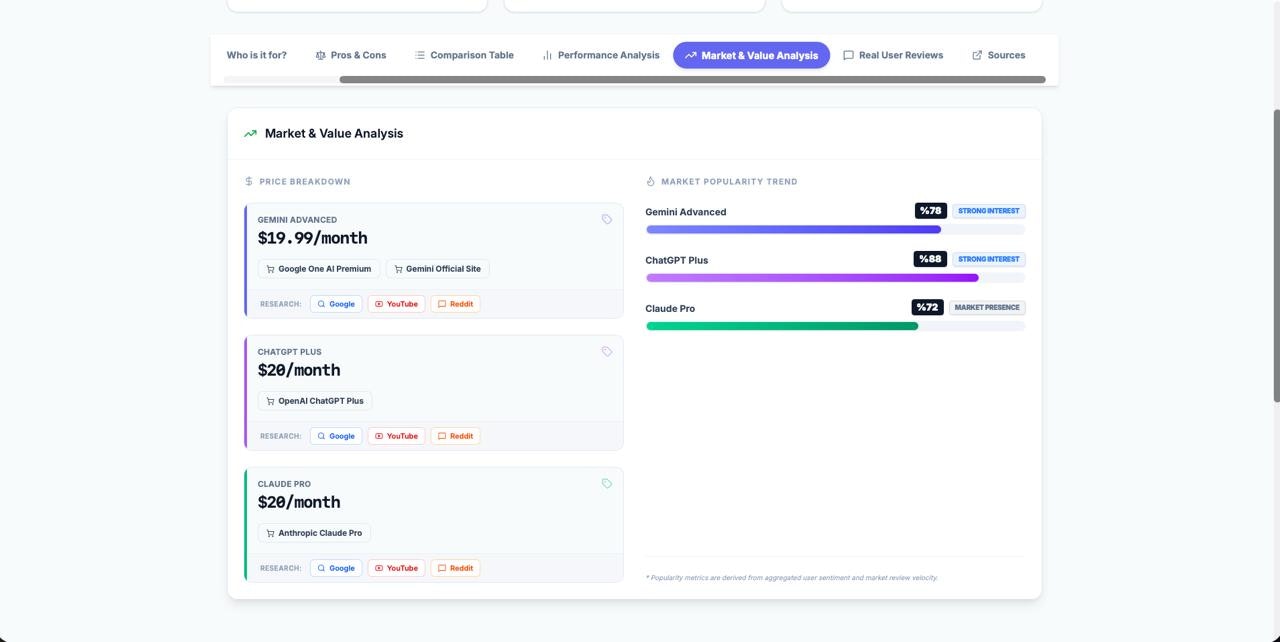Screen dimensions: 1280x642
Task: Go to Performance Analysis tab
Action: tap(600, 55)
